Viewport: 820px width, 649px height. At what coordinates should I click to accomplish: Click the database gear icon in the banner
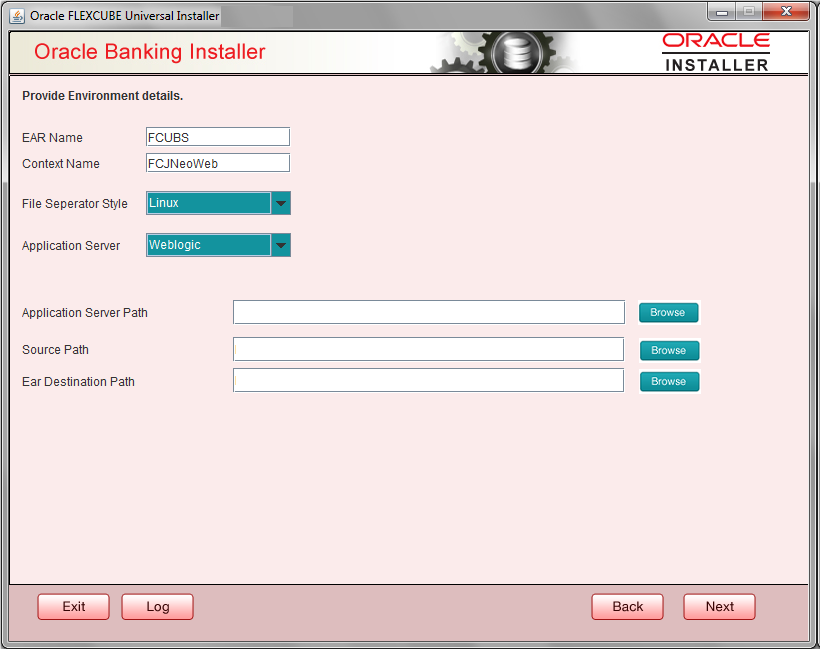click(x=517, y=52)
